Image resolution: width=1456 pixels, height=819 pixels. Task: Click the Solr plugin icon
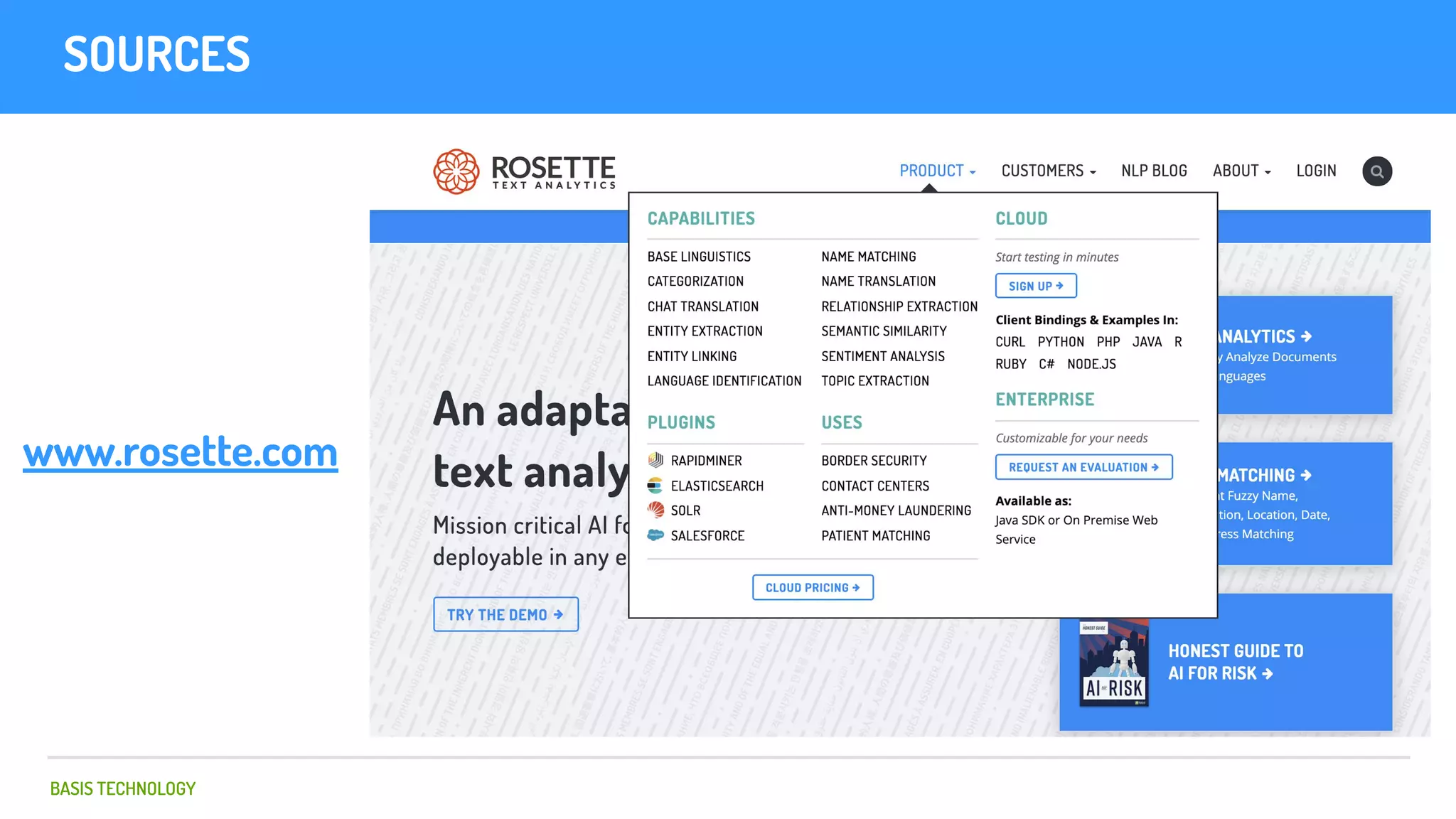click(655, 510)
